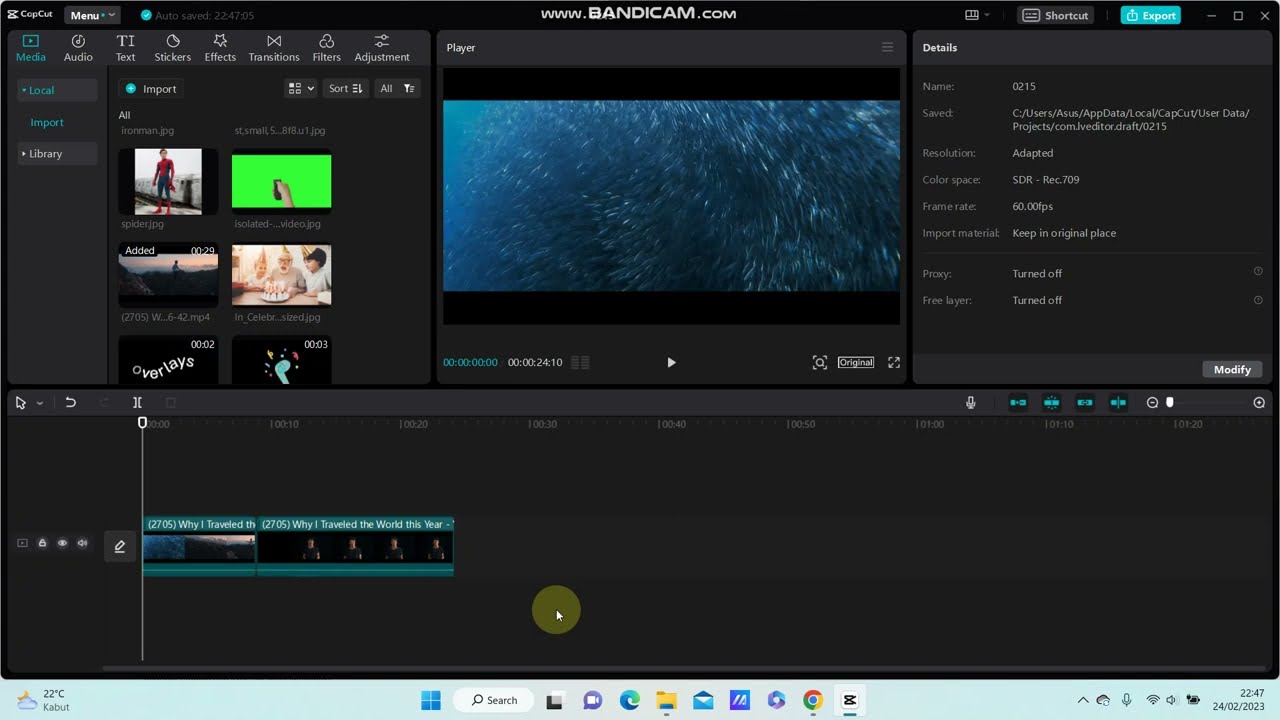
Task: Open the All media filter dropdown
Action: coord(397,89)
